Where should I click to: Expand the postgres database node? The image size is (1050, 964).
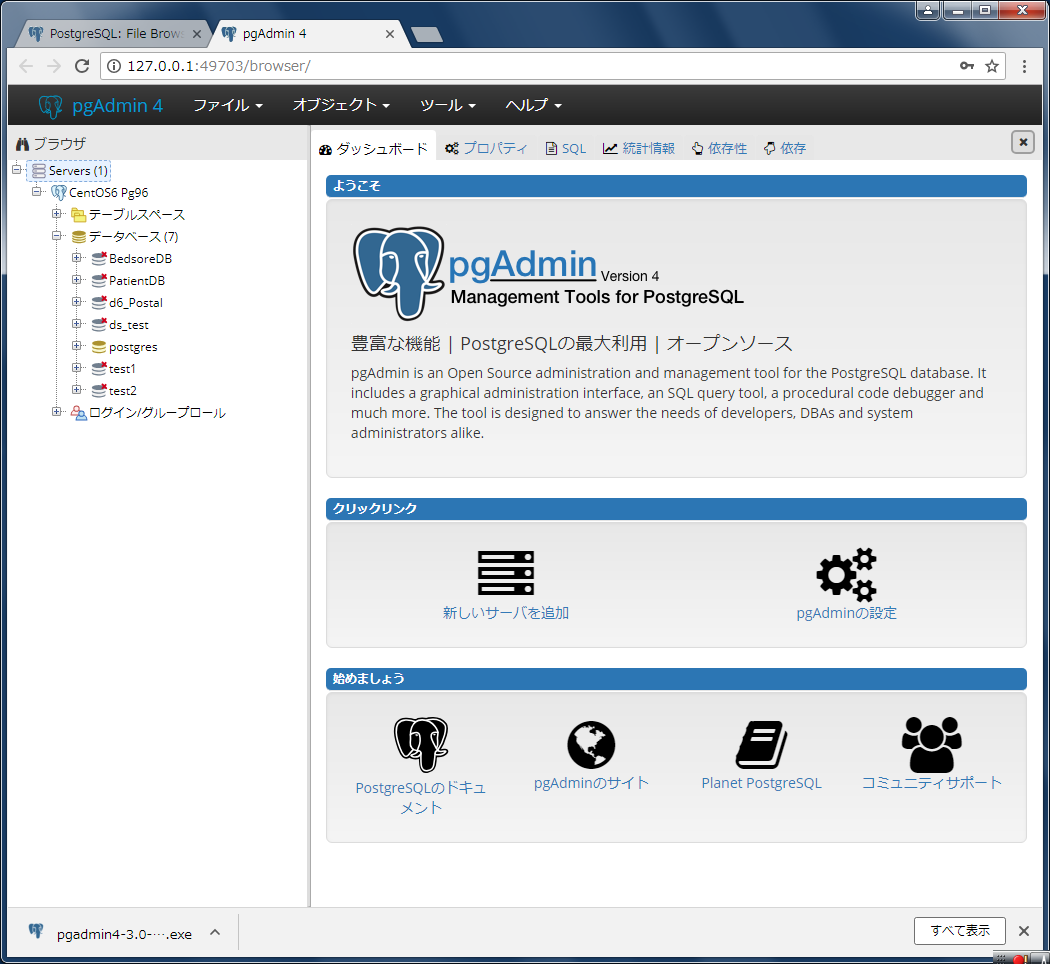[77, 346]
